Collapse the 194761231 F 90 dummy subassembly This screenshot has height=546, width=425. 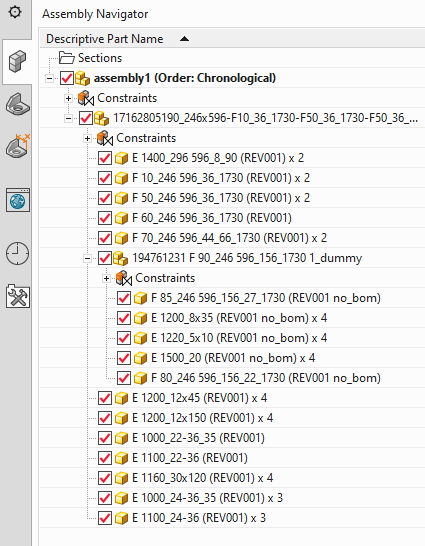[x=87, y=258]
